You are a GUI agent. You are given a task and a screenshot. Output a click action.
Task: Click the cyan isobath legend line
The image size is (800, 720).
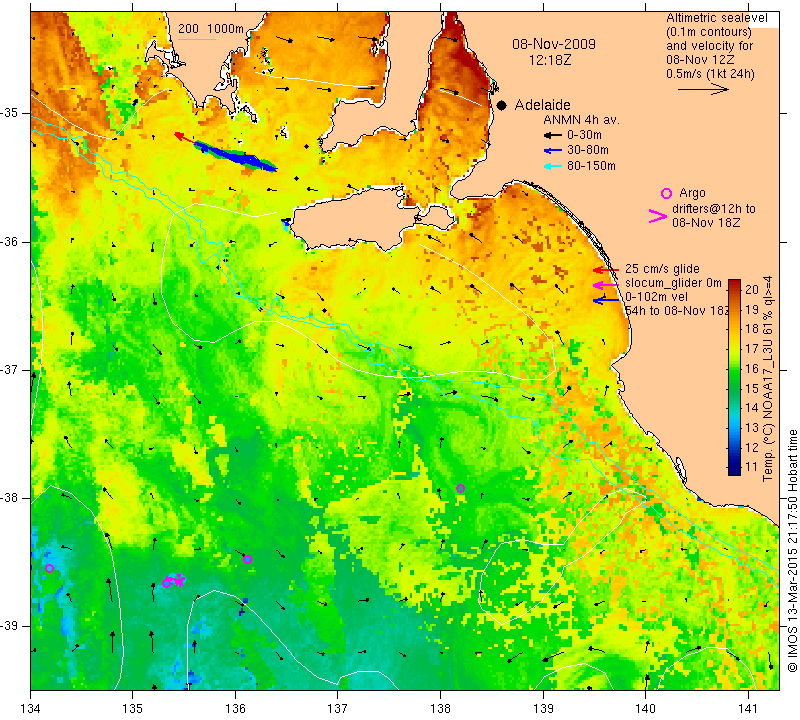pyautogui.click(x=197, y=39)
